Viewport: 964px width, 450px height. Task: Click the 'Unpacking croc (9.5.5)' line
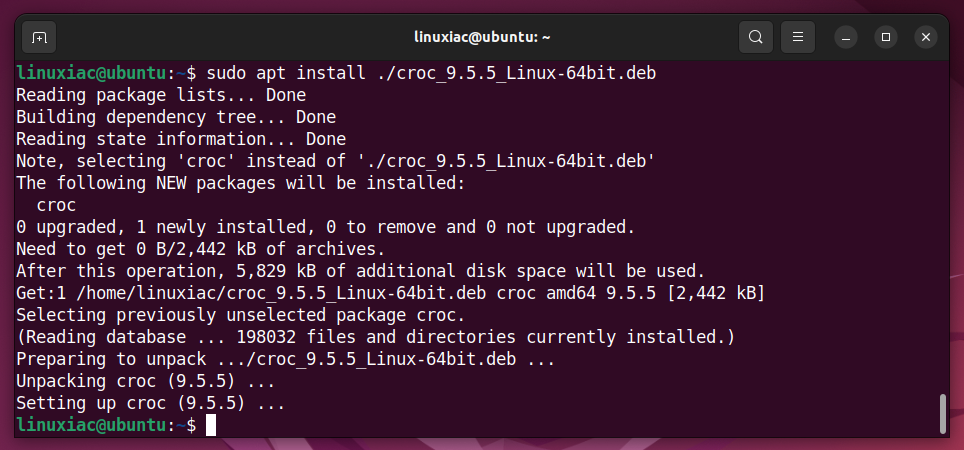tap(146, 381)
